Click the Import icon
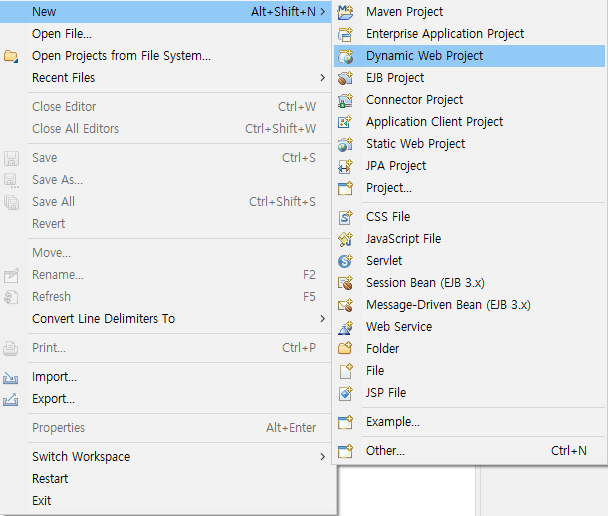 click(x=11, y=377)
